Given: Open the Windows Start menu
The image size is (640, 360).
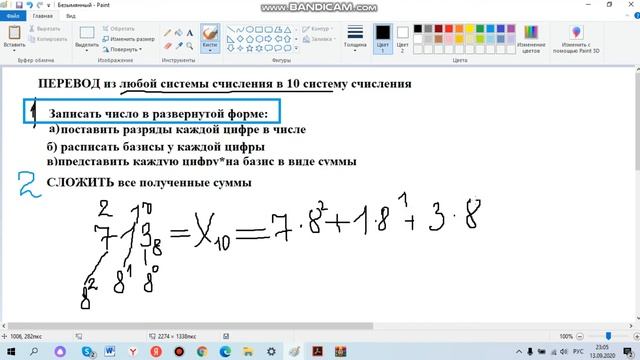Looking at the screenshot, I should tap(11, 351).
